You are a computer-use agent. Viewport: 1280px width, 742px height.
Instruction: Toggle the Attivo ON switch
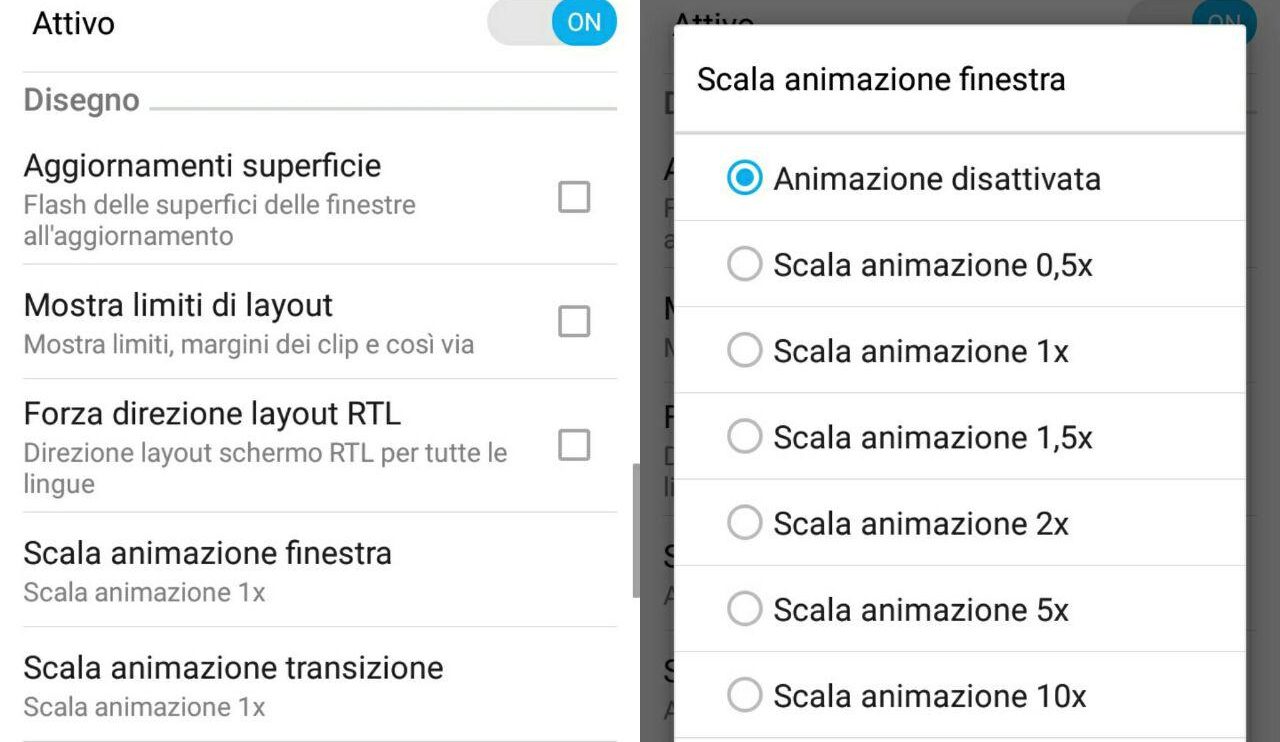pyautogui.click(x=553, y=22)
